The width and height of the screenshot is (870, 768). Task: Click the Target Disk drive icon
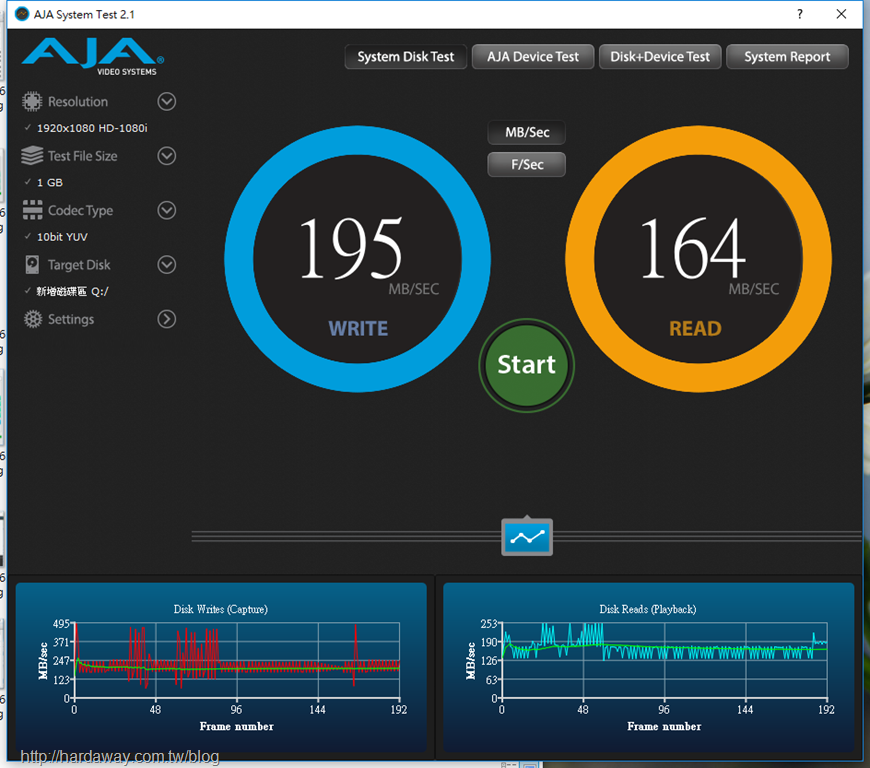tap(32, 265)
